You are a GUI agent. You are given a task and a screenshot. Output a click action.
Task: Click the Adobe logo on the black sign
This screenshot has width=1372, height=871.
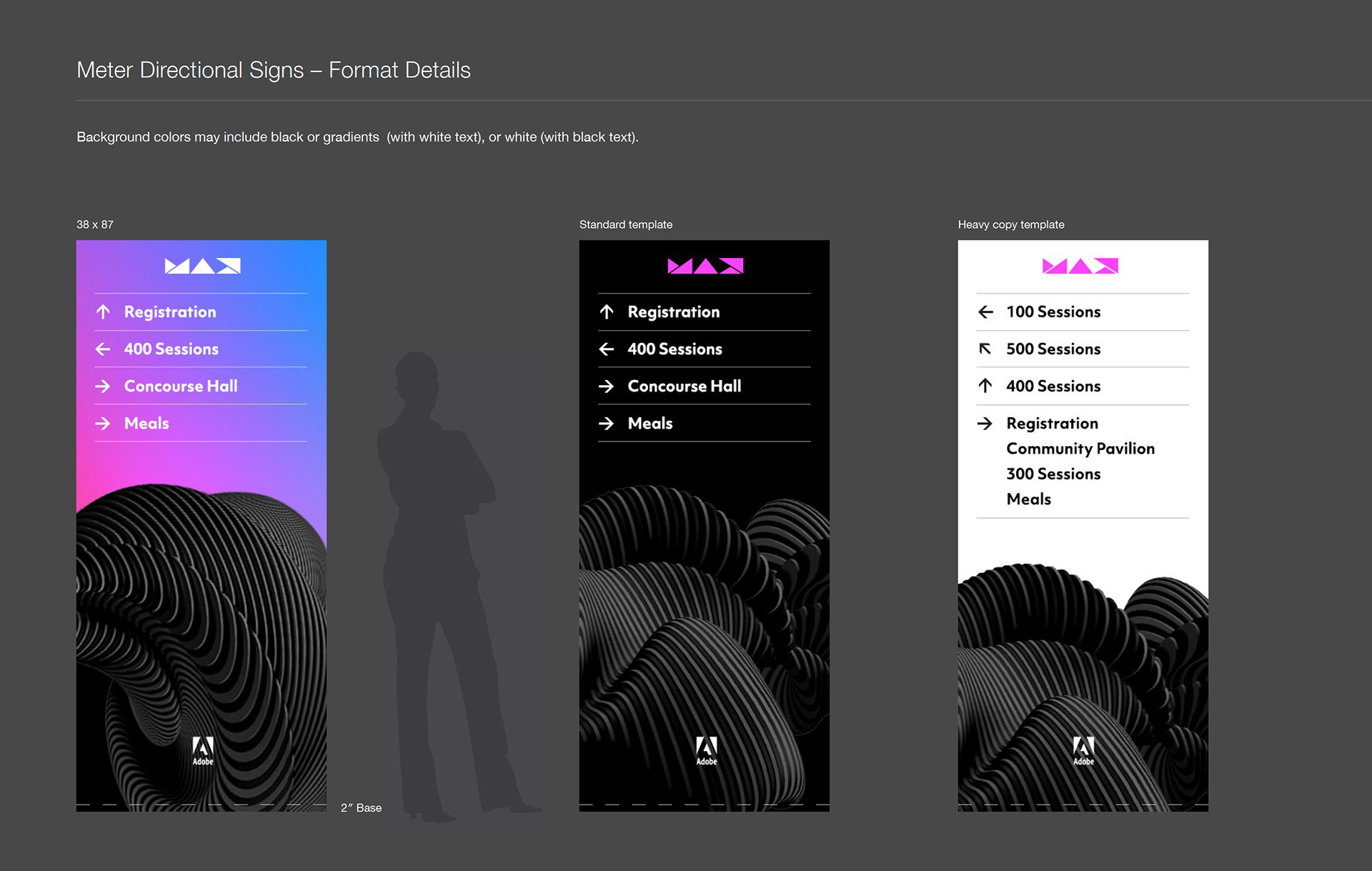click(707, 751)
